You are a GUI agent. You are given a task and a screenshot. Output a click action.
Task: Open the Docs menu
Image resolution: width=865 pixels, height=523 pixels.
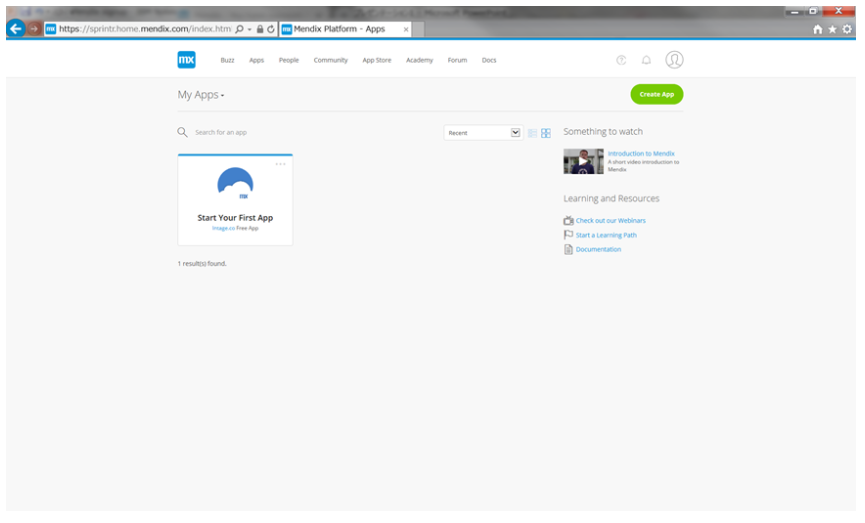click(489, 60)
